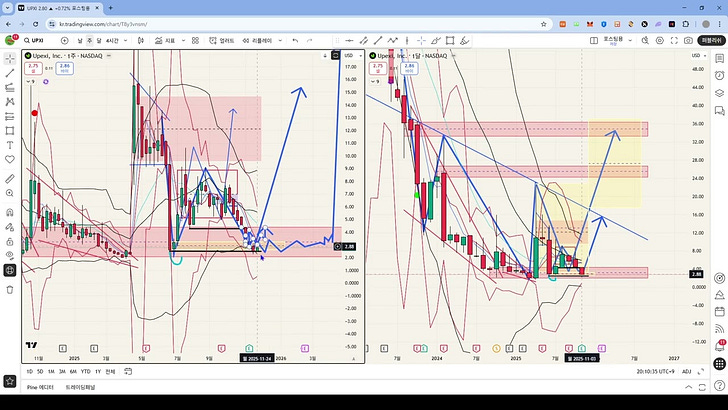Expand USD currency dropdown on left chart

click(x=353, y=56)
